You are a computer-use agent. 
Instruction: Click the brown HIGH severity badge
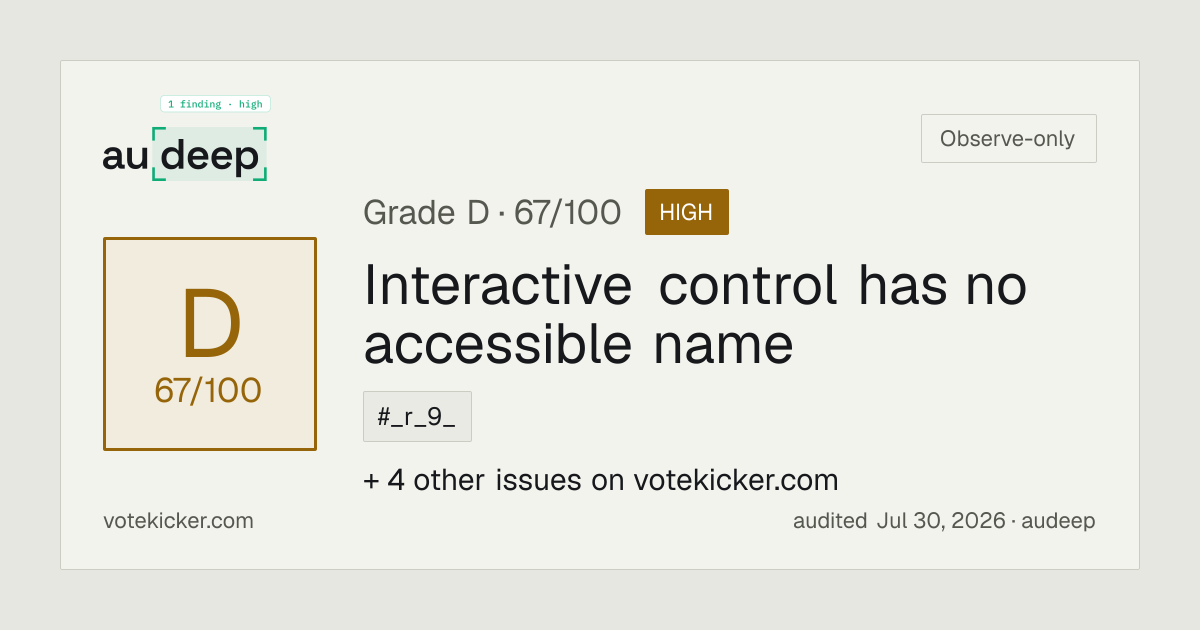[x=686, y=212]
